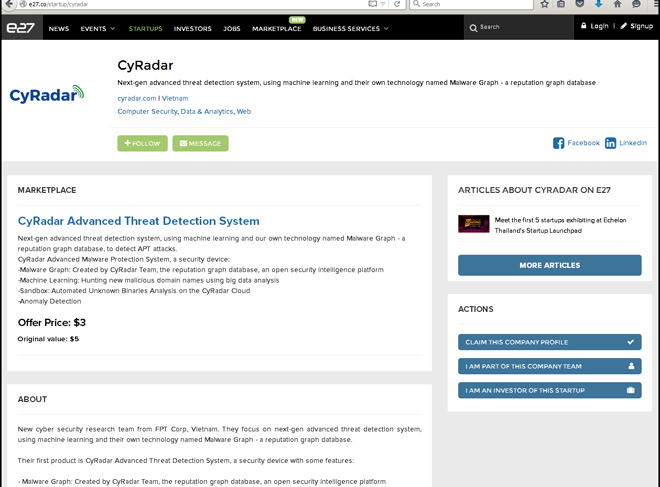This screenshot has height=487, width=660.
Task: Open MARKETPLACE in the navbar
Action: 277,29
